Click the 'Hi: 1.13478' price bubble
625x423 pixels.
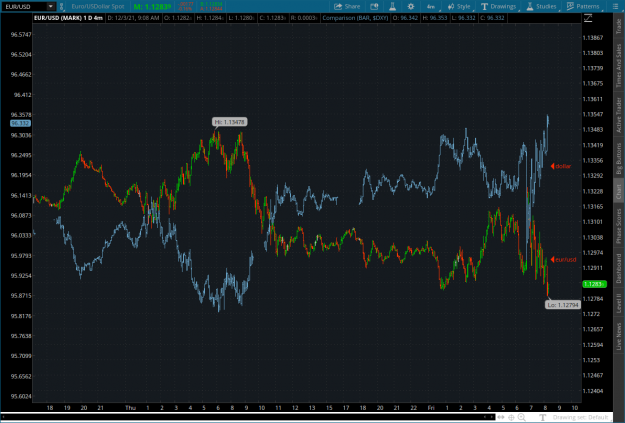coord(229,122)
